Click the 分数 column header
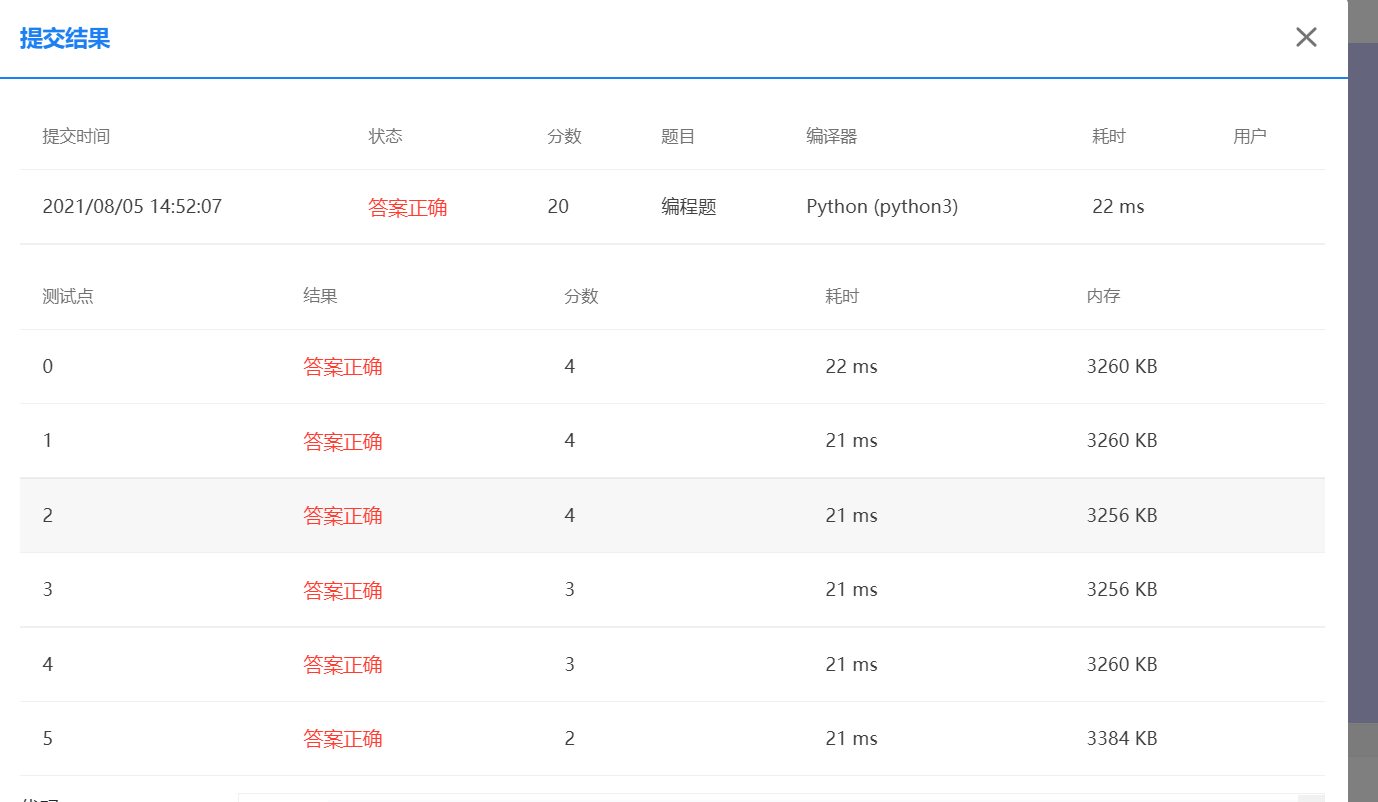1378x802 pixels. click(564, 136)
